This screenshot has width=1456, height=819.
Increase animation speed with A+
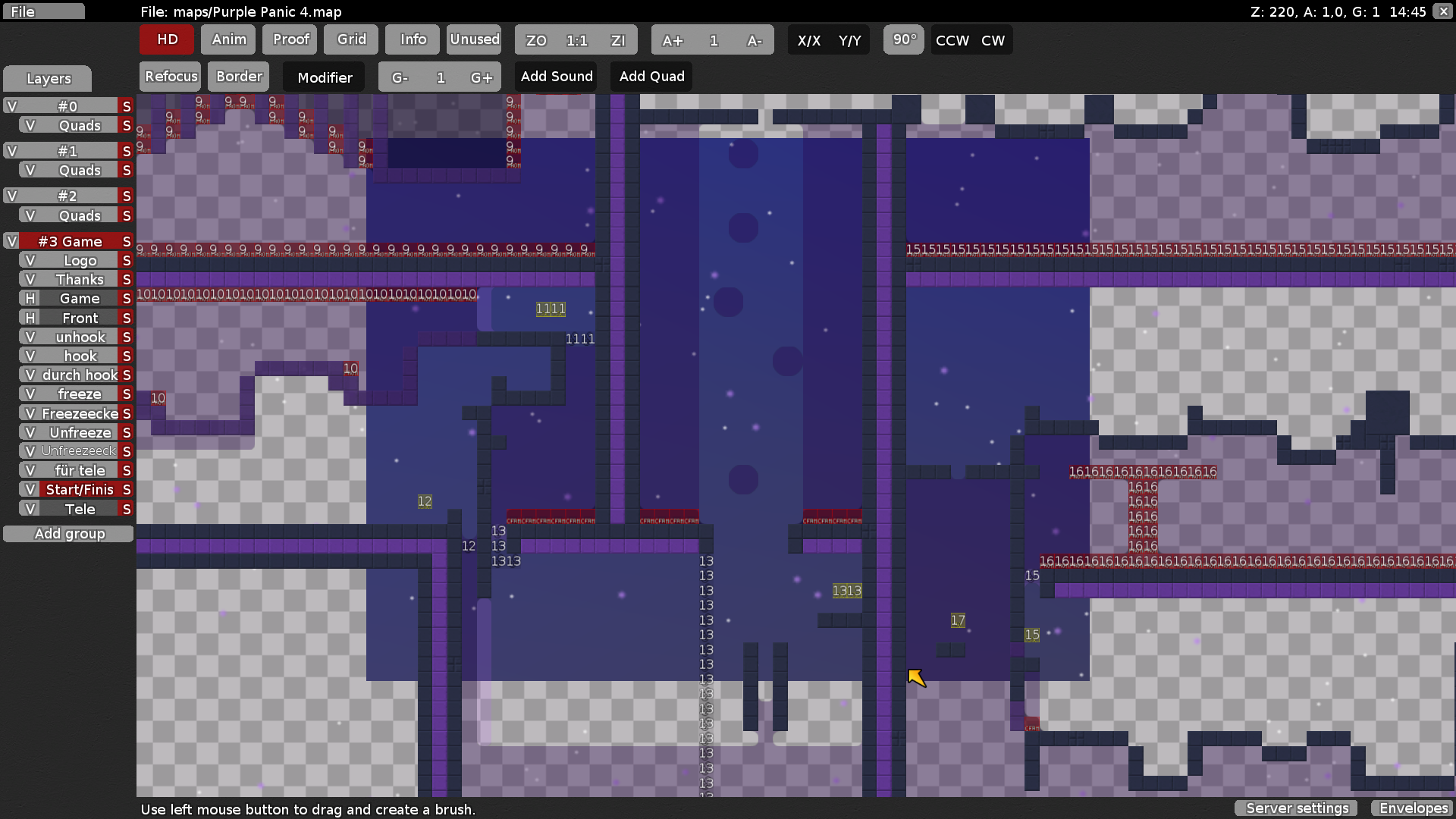672,40
